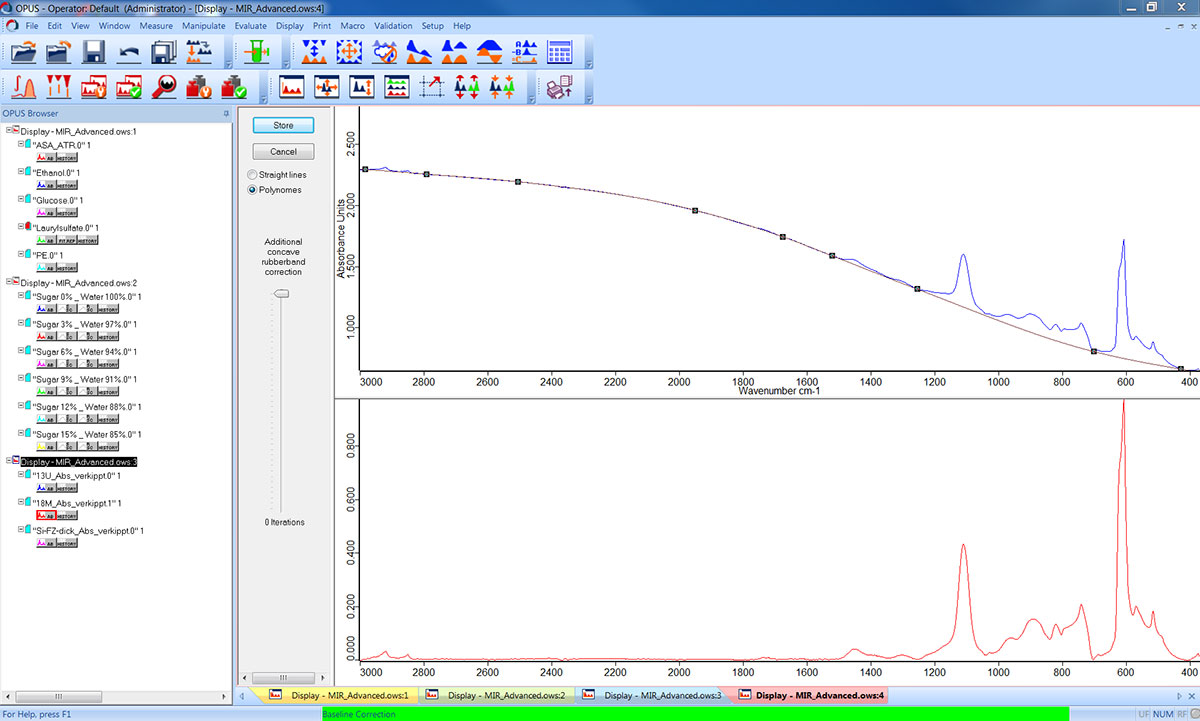Collapse the Glucose.0 file entry
The height and width of the screenshot is (721, 1200).
[x=21, y=200]
